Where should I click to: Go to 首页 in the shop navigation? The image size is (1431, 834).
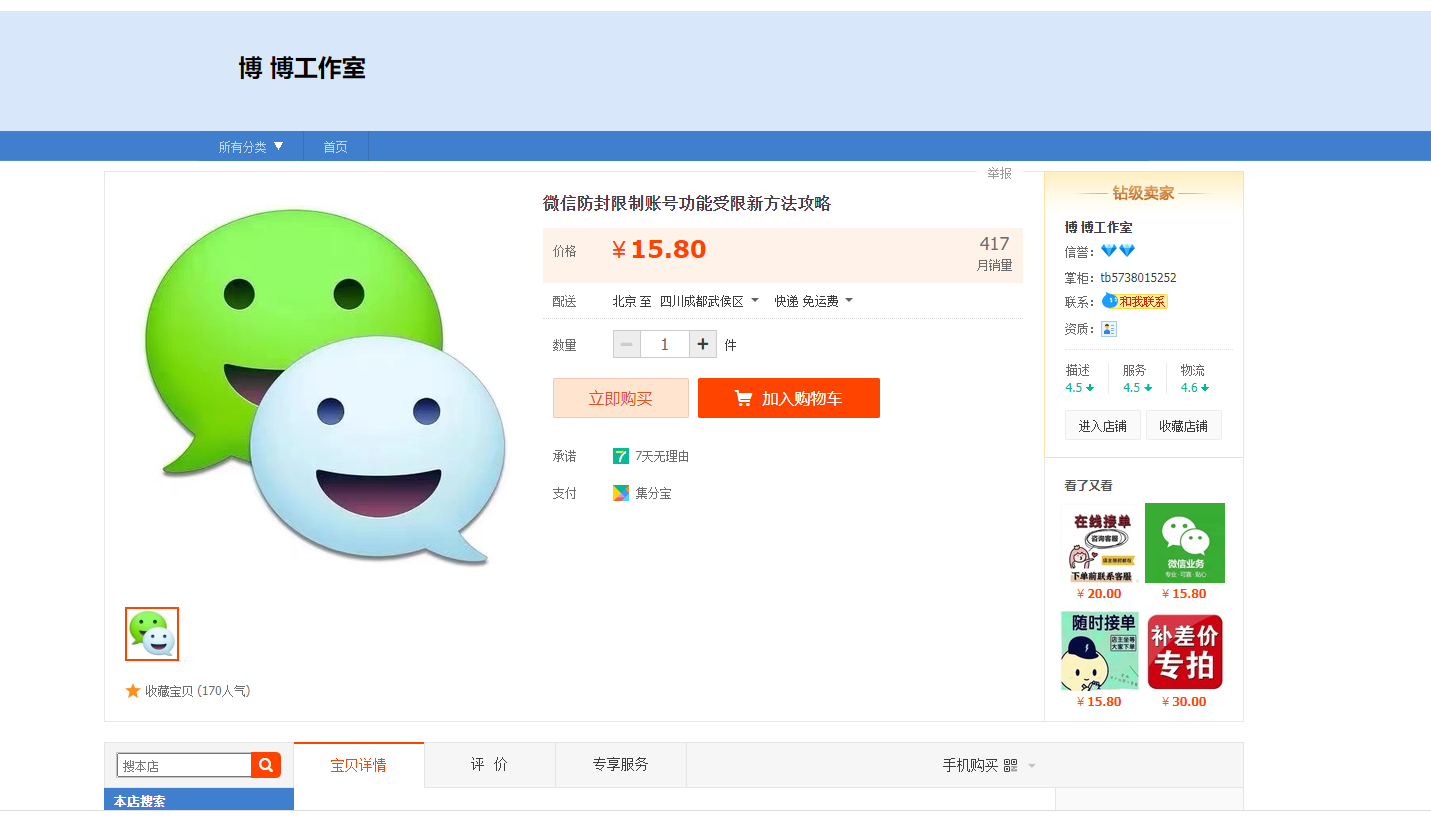(x=335, y=147)
